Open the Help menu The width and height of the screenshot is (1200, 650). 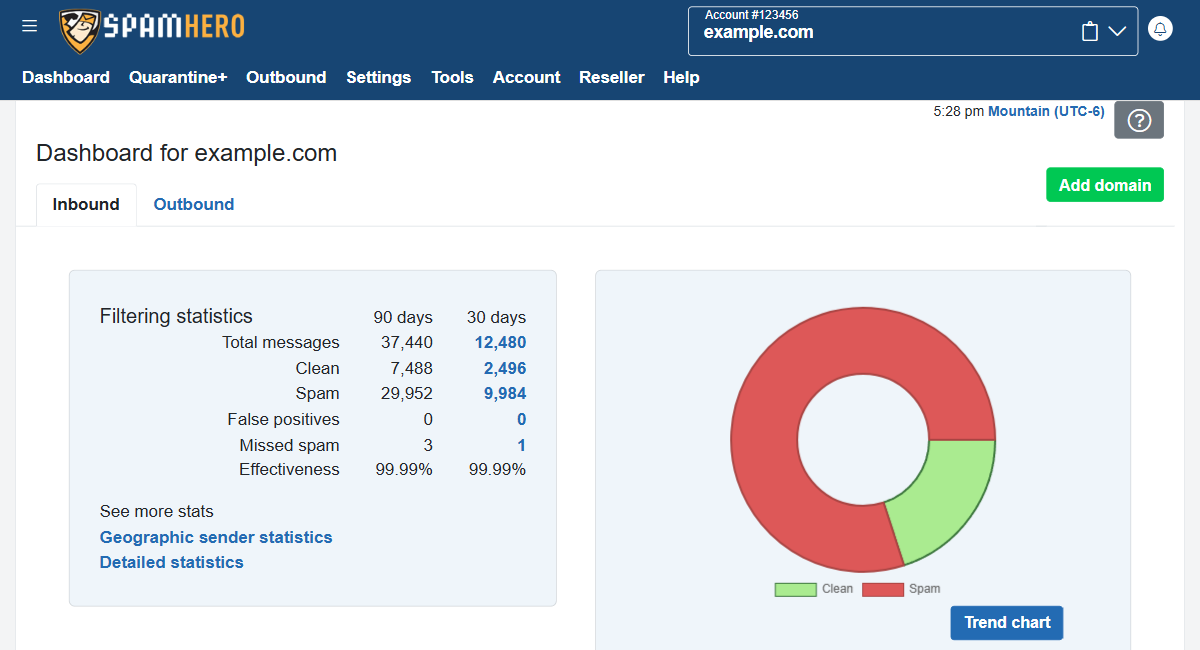[x=681, y=77]
